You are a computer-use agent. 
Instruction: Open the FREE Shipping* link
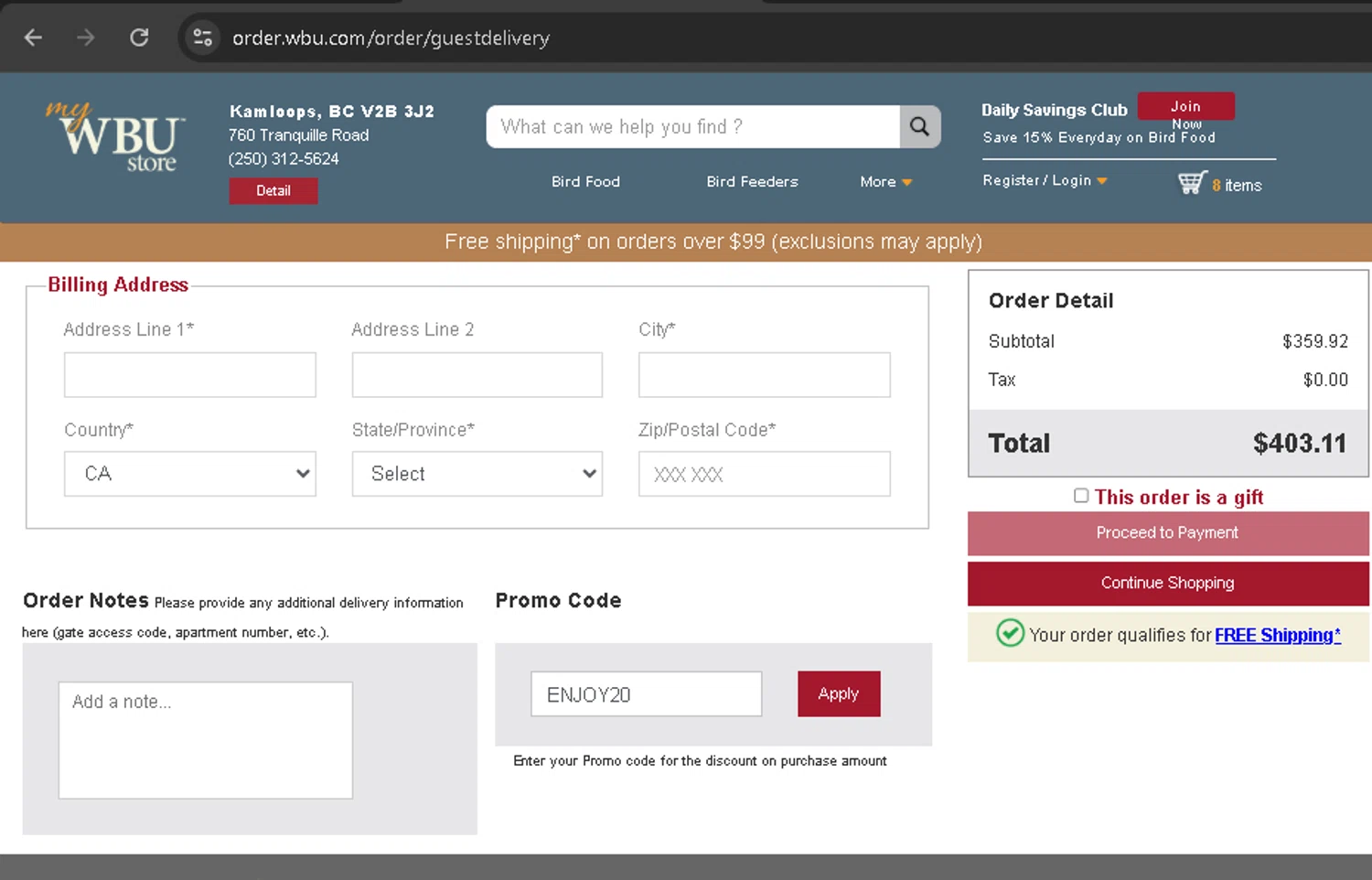pos(1278,635)
